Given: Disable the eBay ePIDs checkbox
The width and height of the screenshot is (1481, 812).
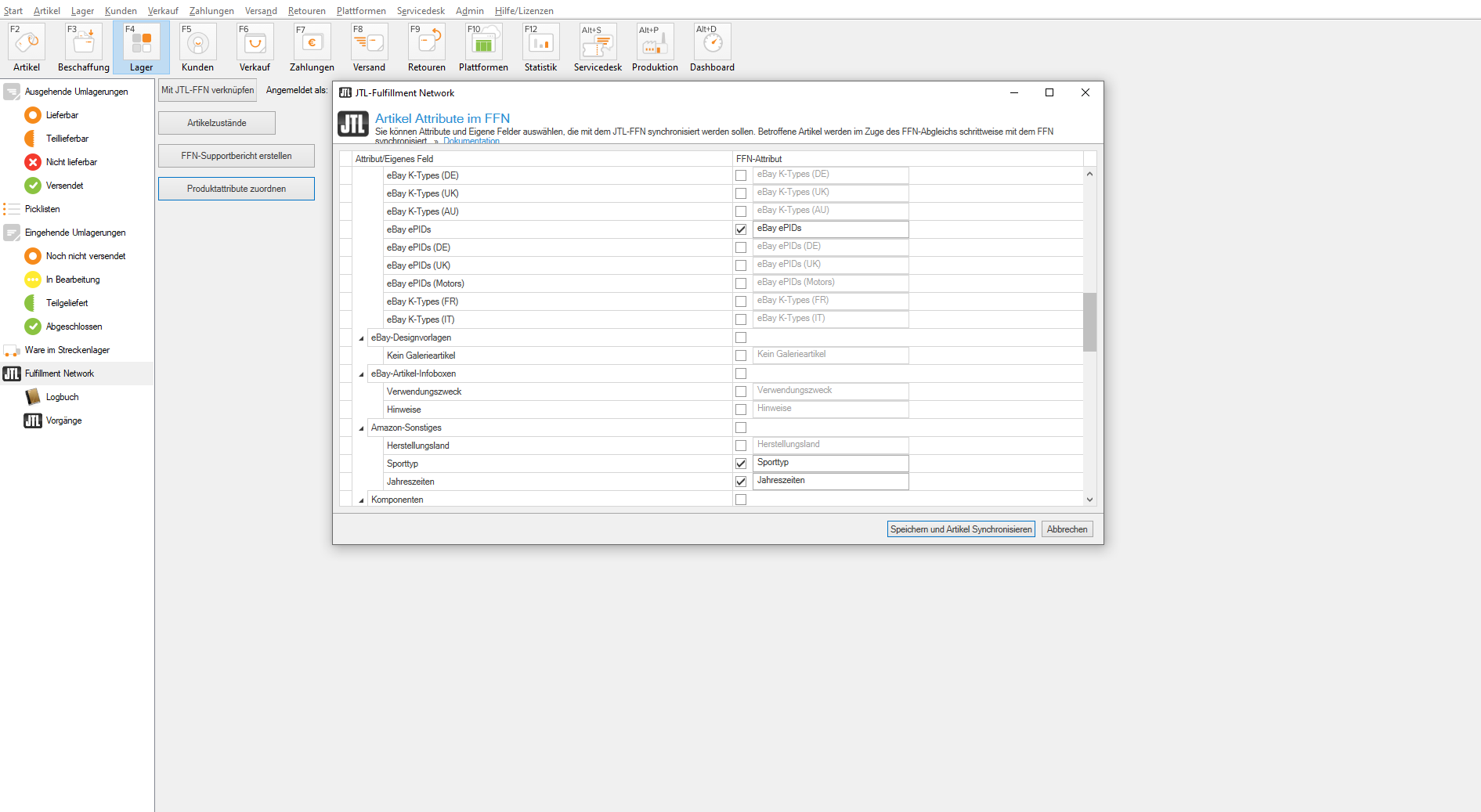Looking at the screenshot, I should pos(740,229).
